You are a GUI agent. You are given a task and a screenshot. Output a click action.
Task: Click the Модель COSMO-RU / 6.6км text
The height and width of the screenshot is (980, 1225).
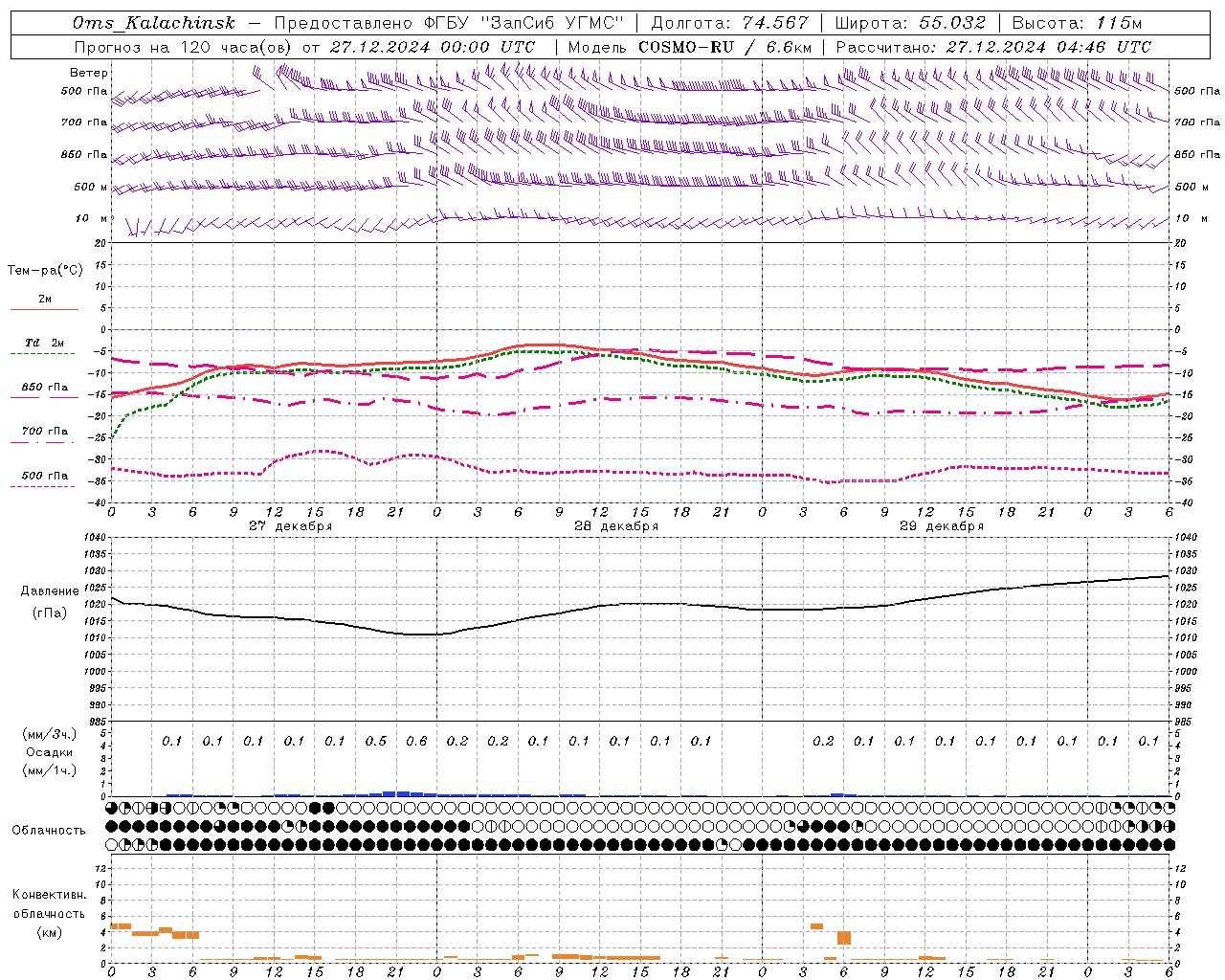coord(690,47)
